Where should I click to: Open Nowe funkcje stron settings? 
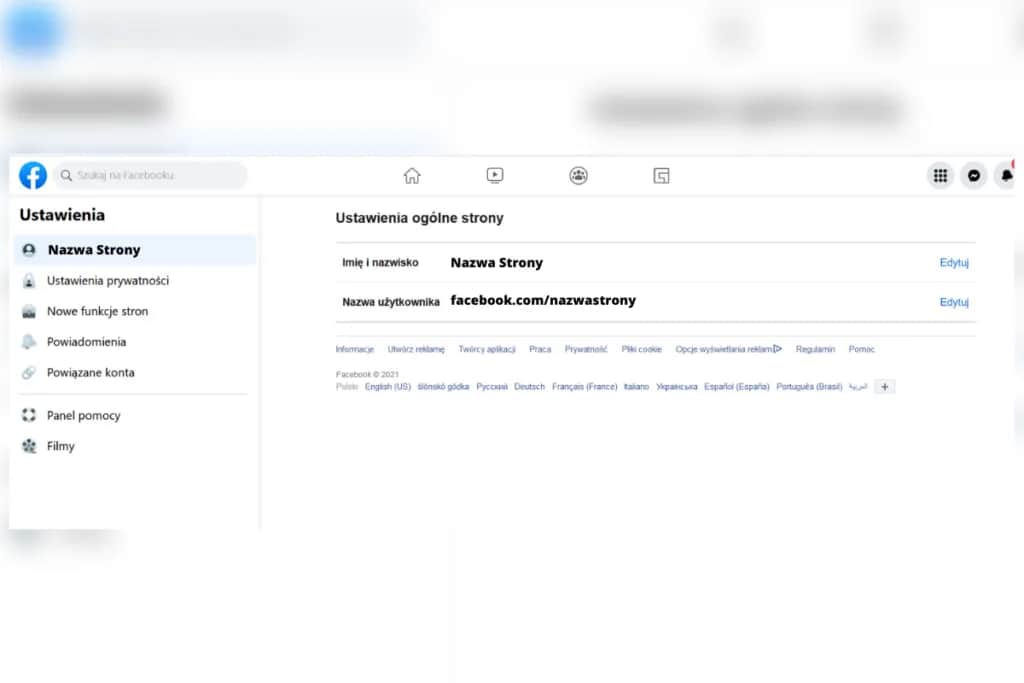pos(99,311)
